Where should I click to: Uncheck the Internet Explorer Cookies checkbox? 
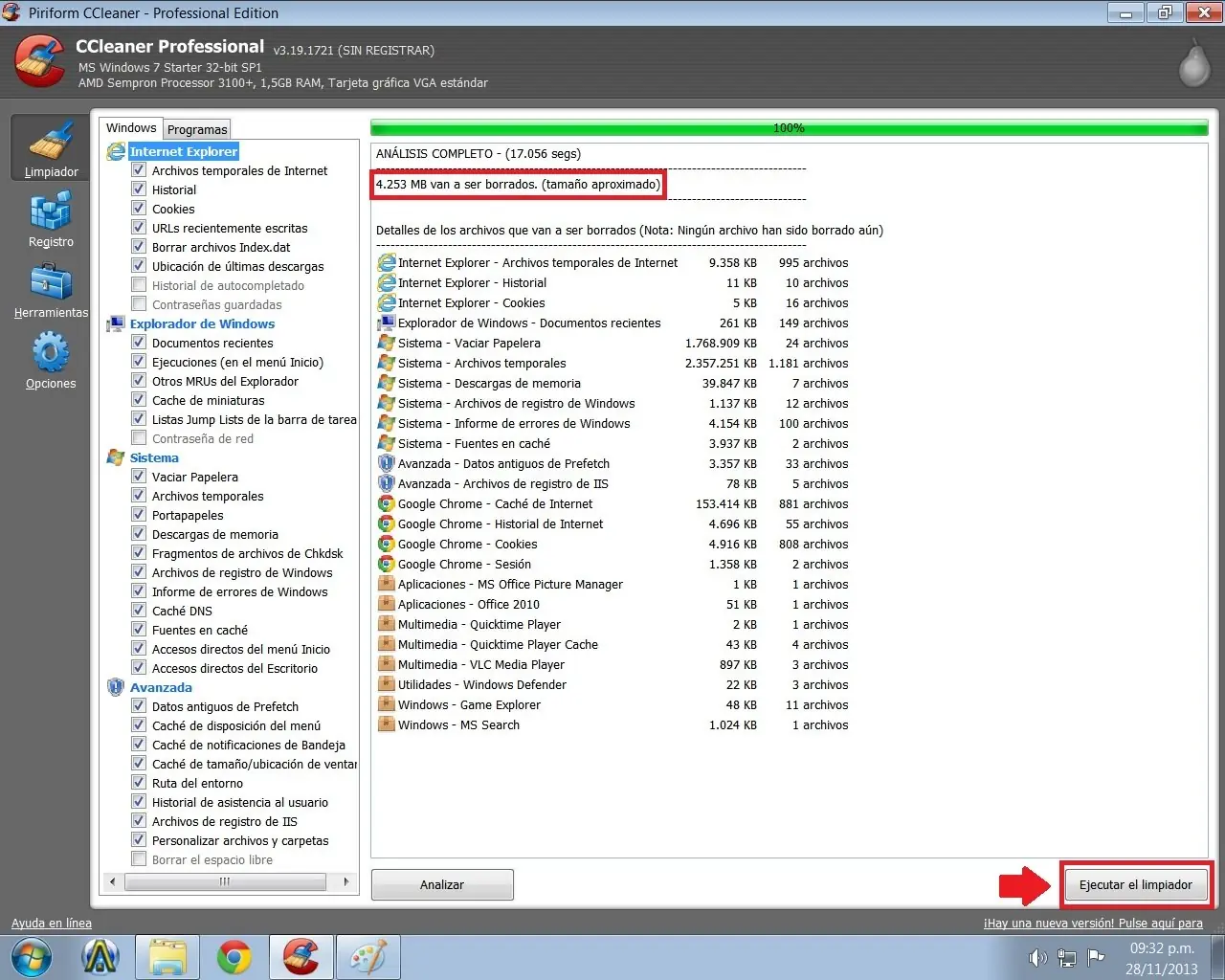(139, 209)
